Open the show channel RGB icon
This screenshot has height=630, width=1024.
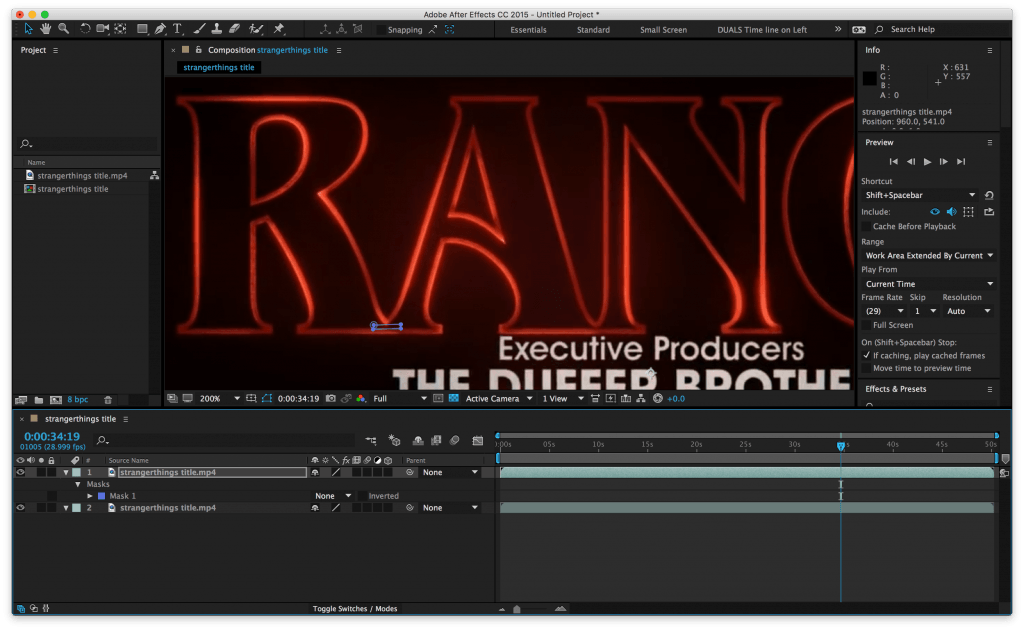point(360,398)
